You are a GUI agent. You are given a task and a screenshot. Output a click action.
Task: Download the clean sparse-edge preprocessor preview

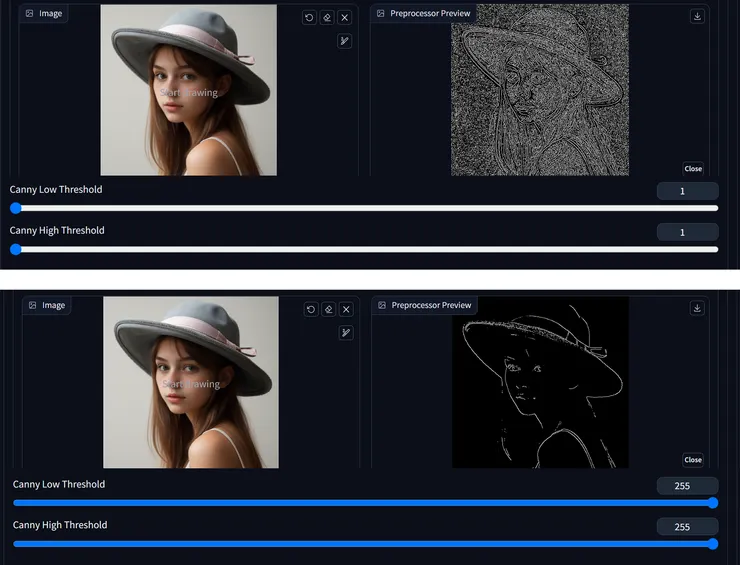(x=697, y=308)
